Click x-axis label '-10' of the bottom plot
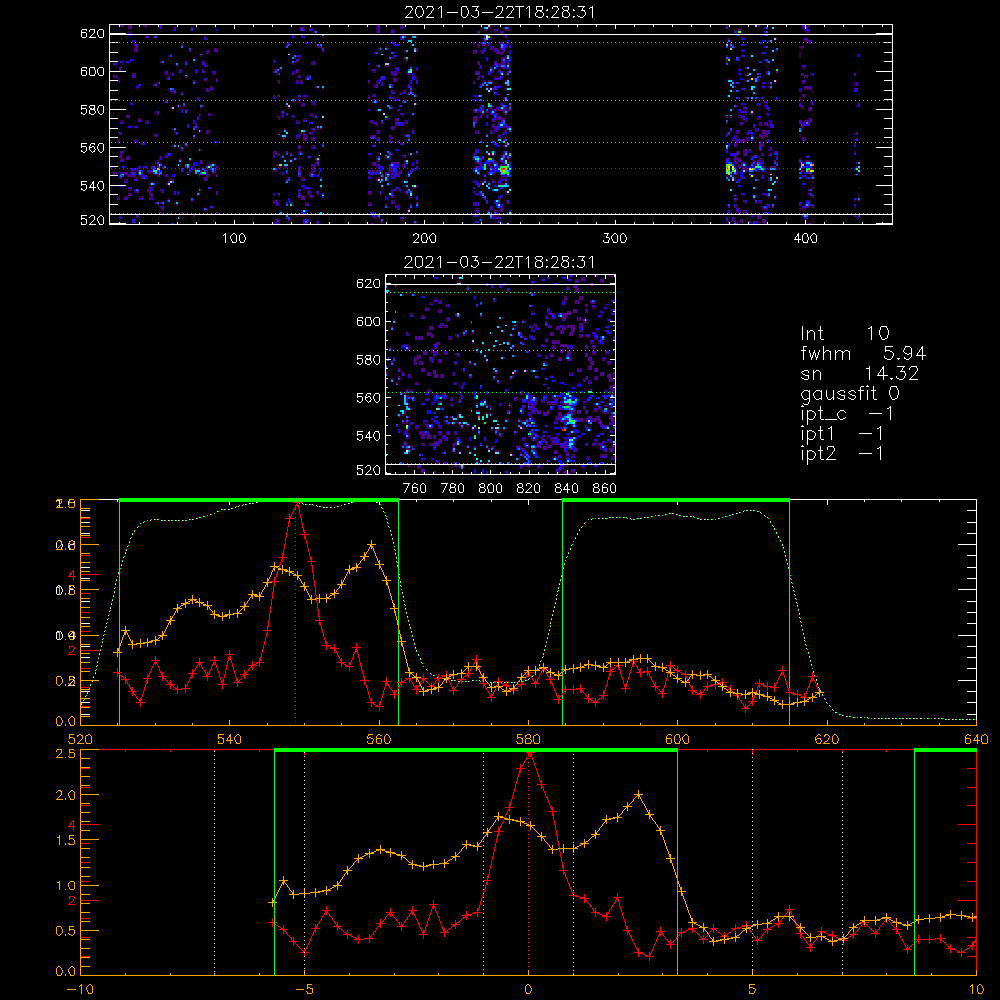1000x1000 pixels. click(x=80, y=990)
